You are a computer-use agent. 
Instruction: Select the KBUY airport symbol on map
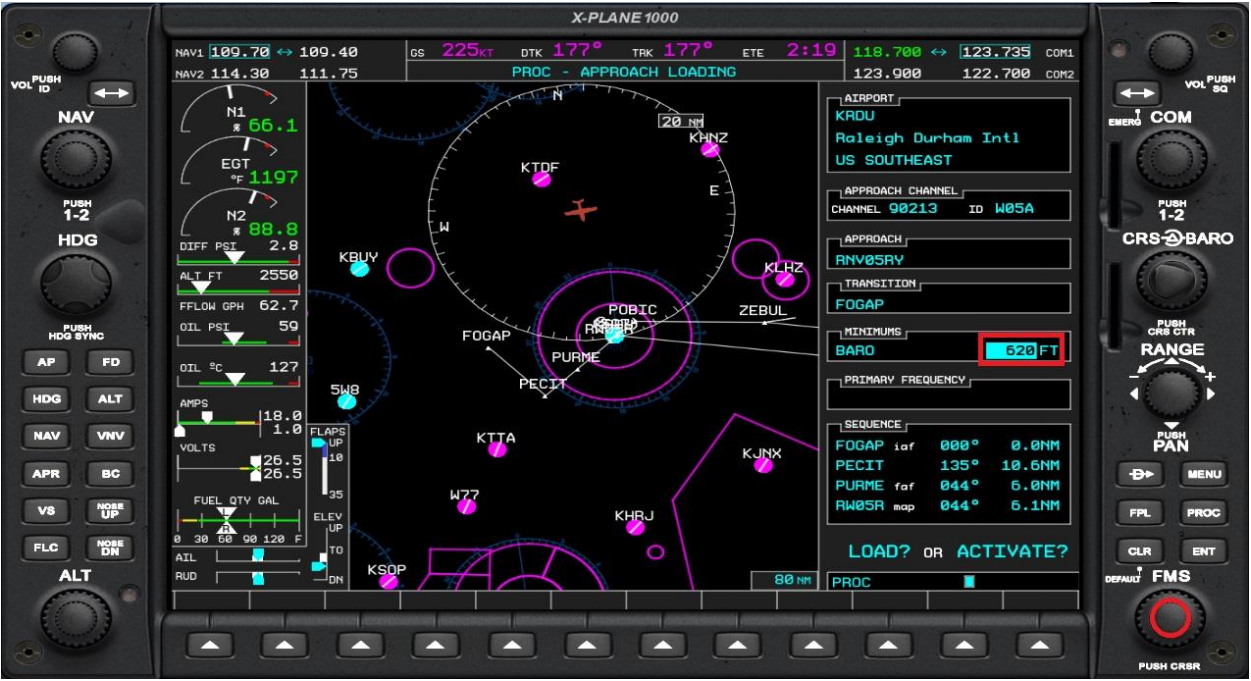(x=360, y=268)
